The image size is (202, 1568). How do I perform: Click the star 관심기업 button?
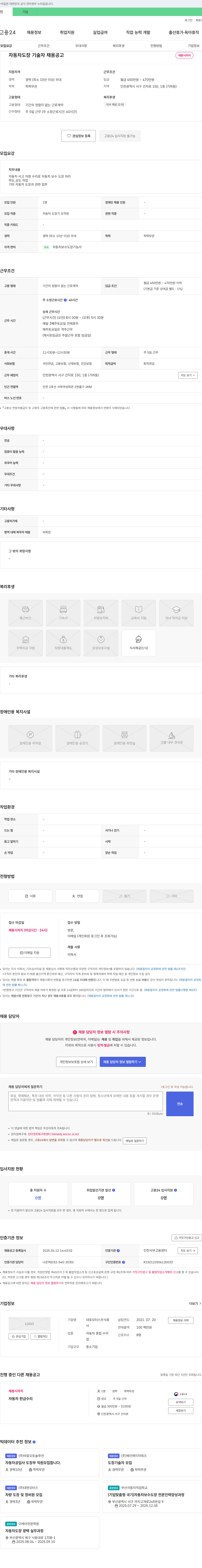click(x=19, y=1337)
